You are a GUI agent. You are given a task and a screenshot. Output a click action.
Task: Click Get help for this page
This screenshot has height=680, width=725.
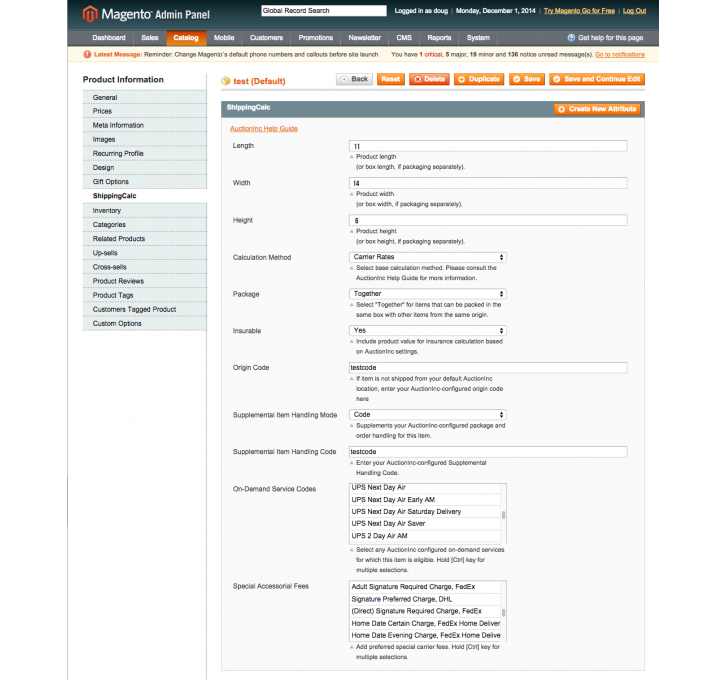click(x=610, y=38)
